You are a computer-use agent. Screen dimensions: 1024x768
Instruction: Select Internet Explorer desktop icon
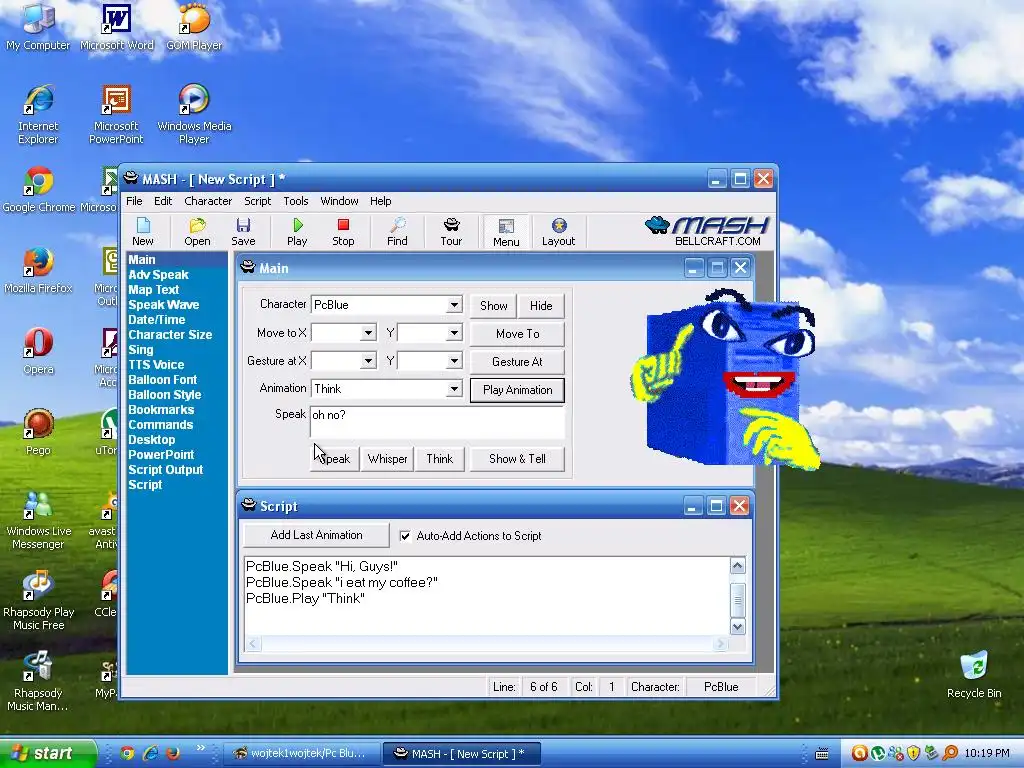tap(38, 115)
